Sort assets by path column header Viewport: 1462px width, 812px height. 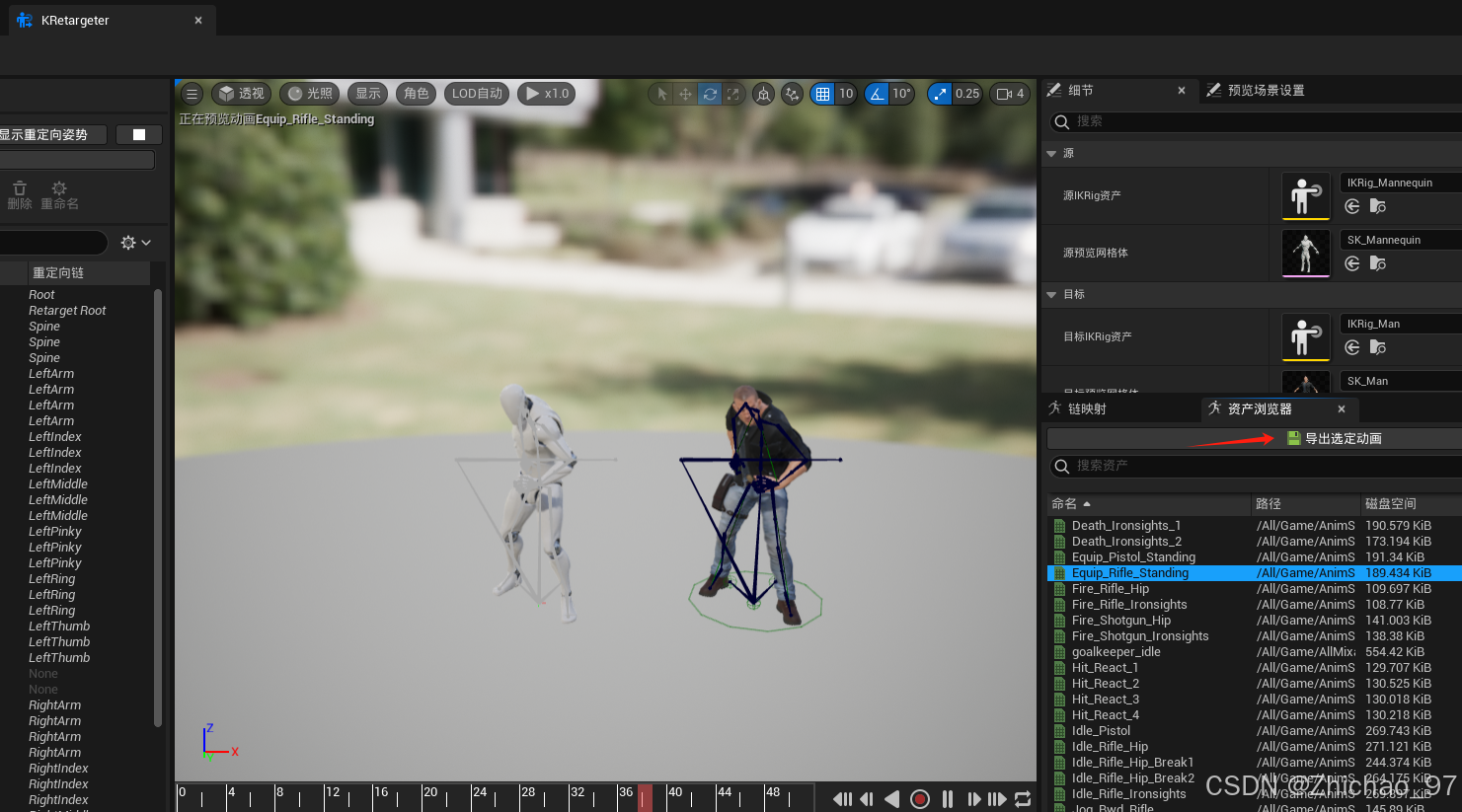click(x=1305, y=503)
